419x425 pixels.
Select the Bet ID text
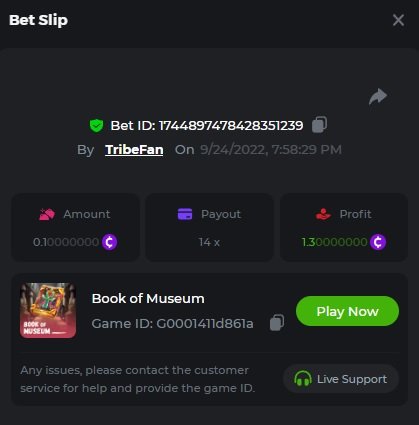coord(207,126)
